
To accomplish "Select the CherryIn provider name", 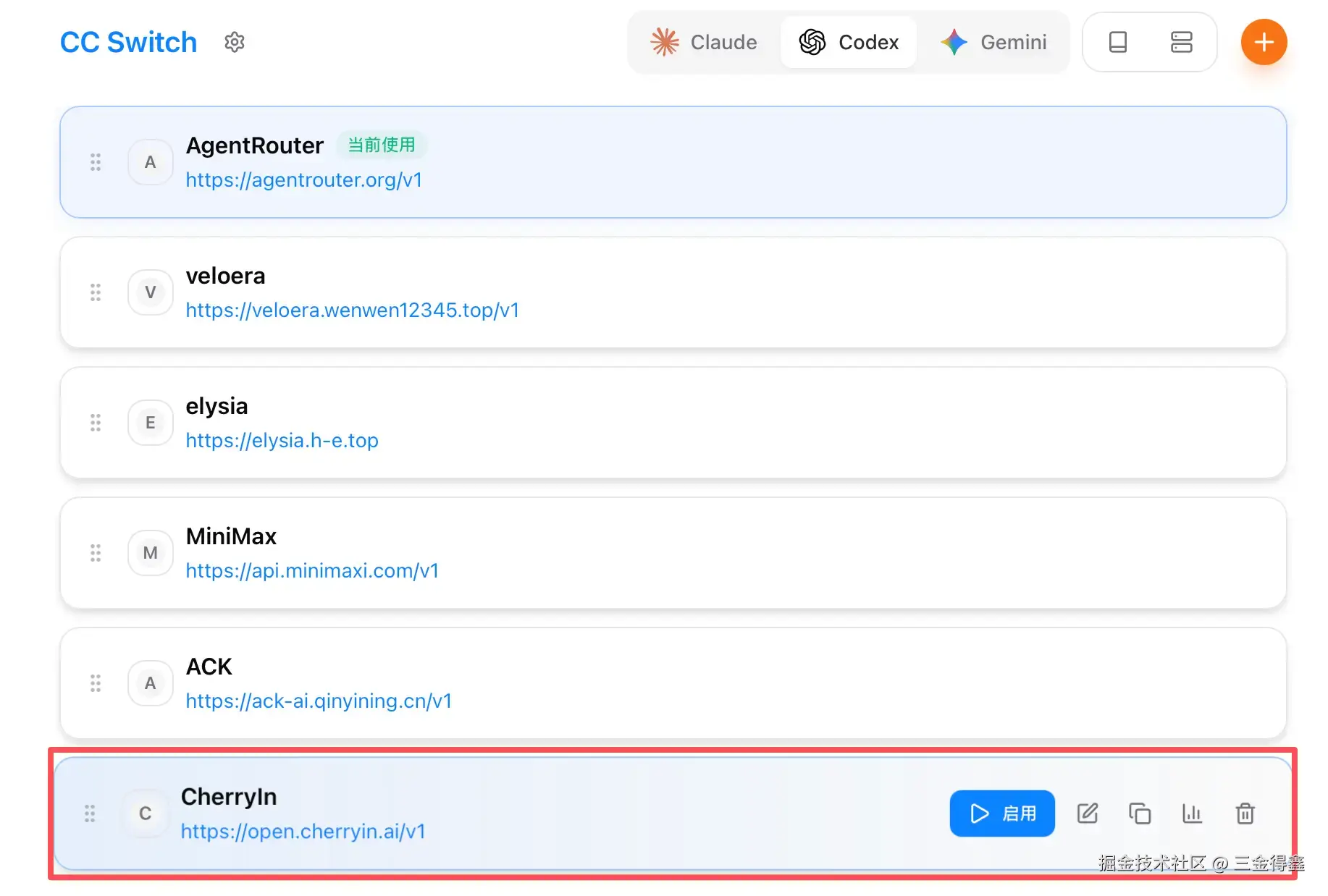I will pos(229,797).
